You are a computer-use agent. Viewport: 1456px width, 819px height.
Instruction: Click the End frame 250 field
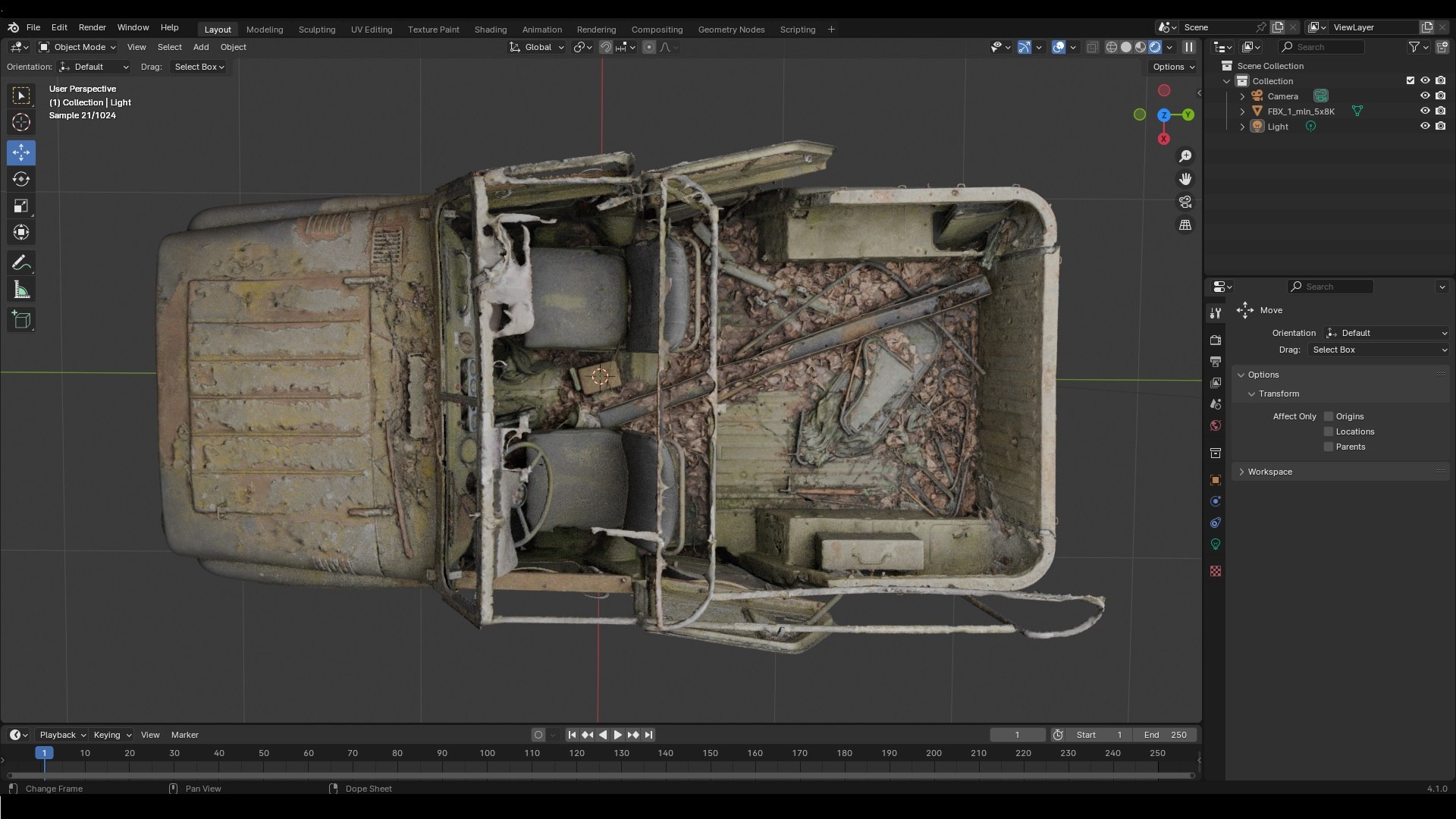(x=1165, y=735)
